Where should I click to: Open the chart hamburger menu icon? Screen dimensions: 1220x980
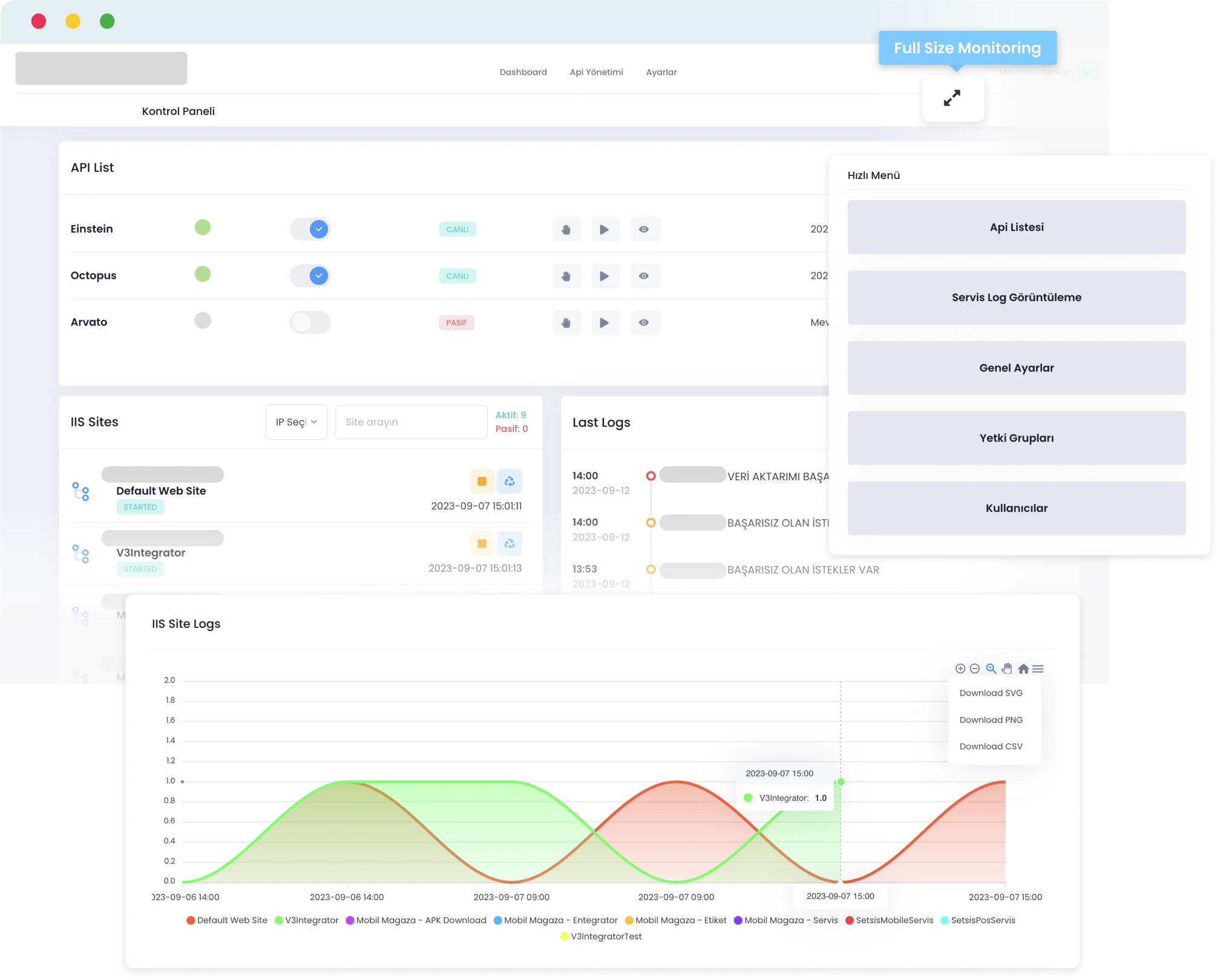pyautogui.click(x=1038, y=669)
